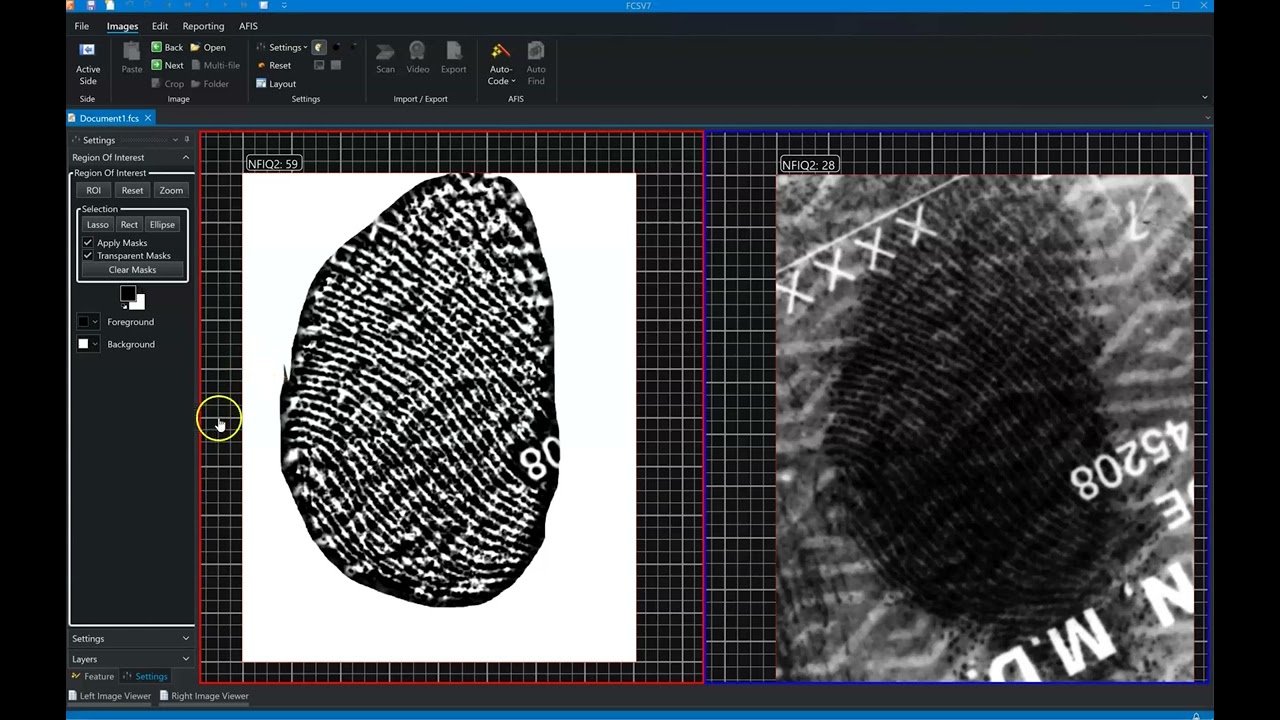This screenshot has width=1280, height=720.
Task: Pin the Settings side panel
Action: click(x=187, y=140)
